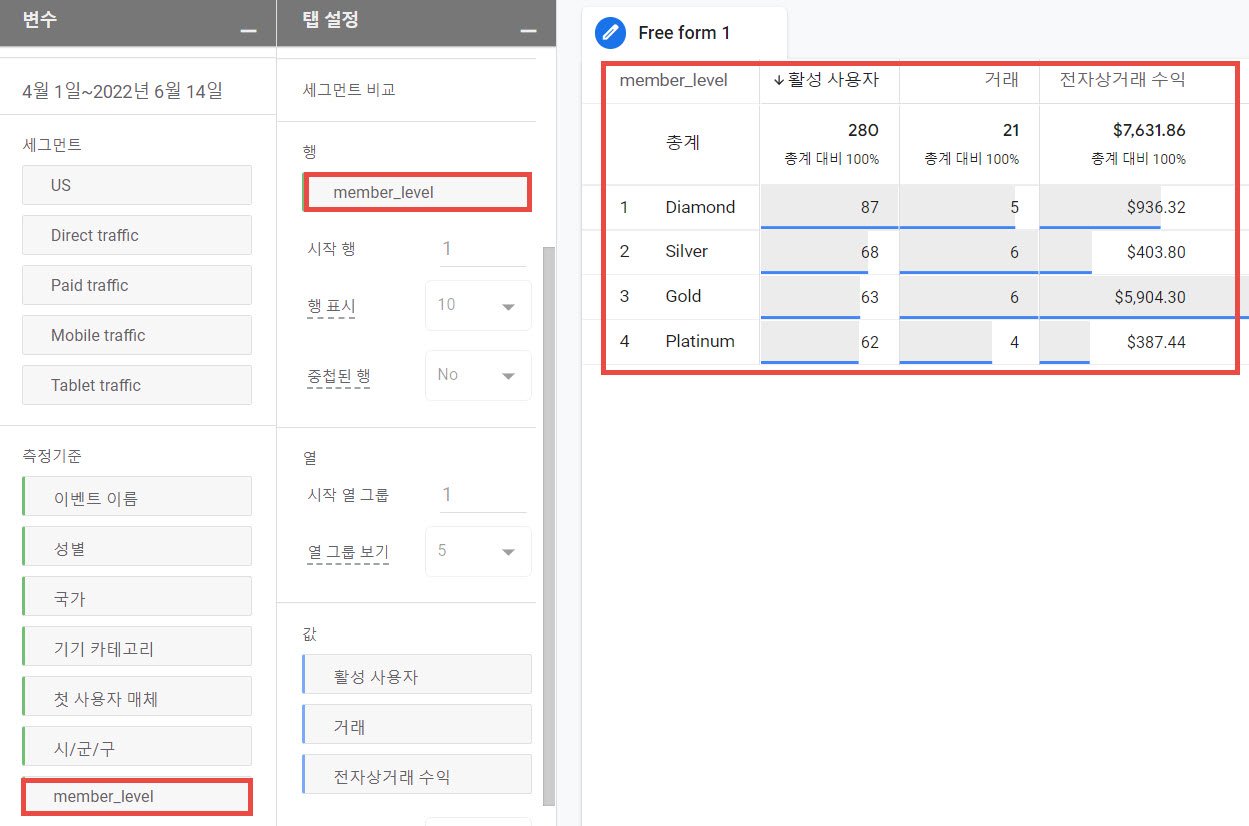This screenshot has height=826, width=1249.
Task: Click the 87 active users cell for Diamond
Action: [829, 207]
